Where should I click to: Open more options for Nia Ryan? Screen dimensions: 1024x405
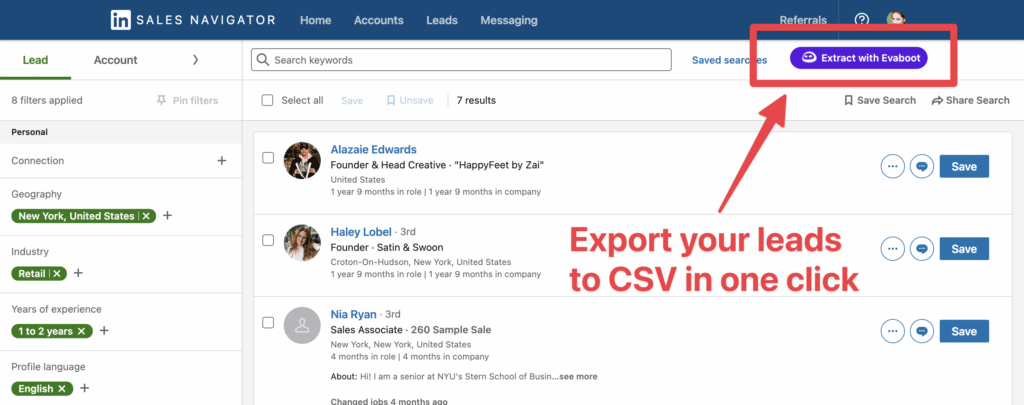[893, 331]
